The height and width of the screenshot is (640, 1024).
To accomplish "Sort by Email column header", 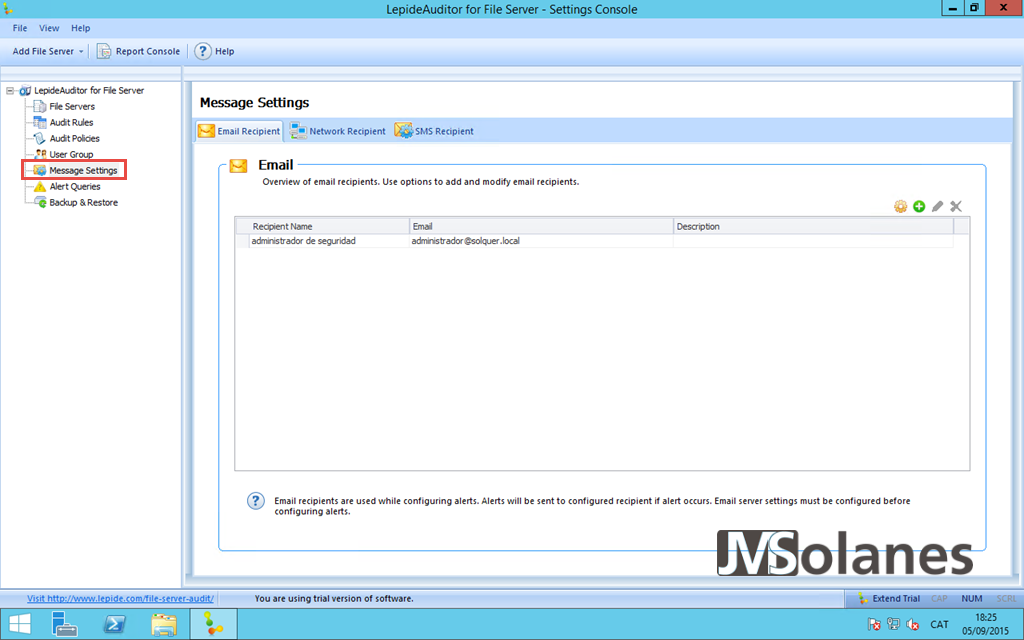I will click(x=541, y=226).
